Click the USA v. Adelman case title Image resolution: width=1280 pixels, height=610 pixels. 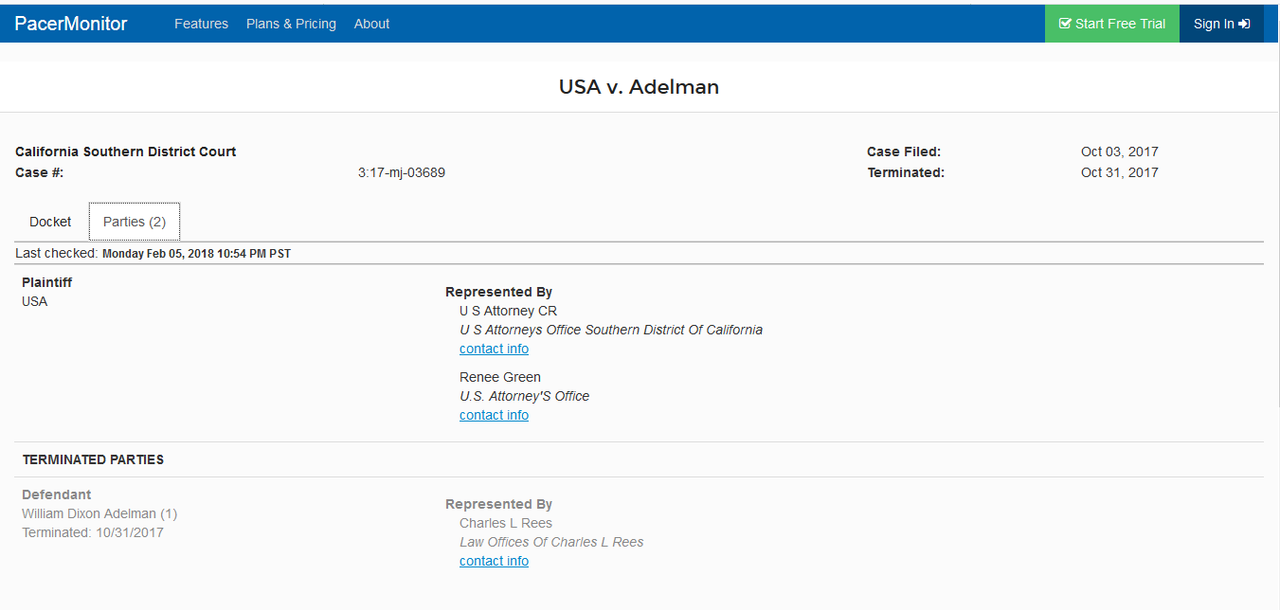(639, 87)
